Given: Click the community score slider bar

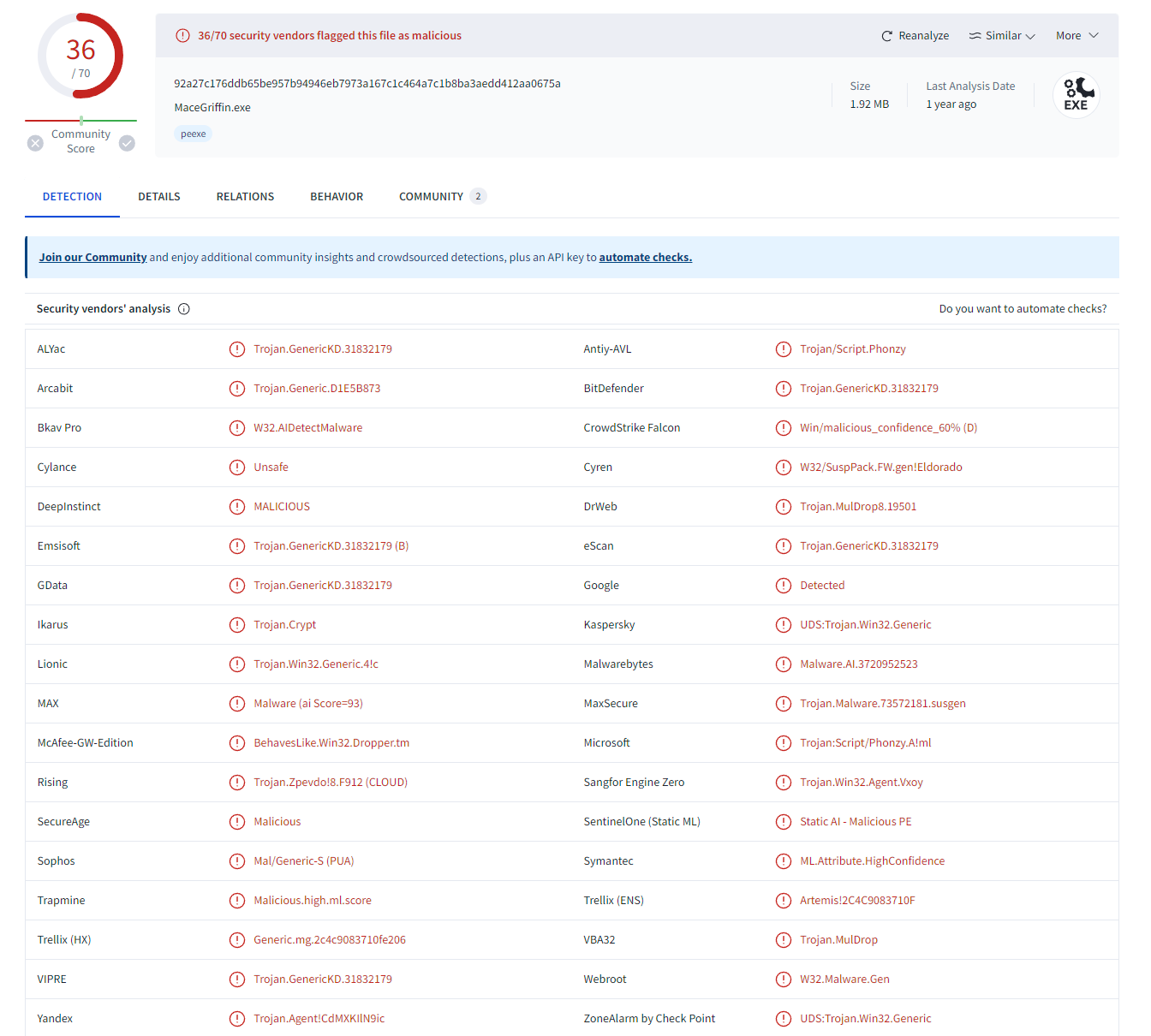Looking at the screenshot, I should (x=81, y=121).
